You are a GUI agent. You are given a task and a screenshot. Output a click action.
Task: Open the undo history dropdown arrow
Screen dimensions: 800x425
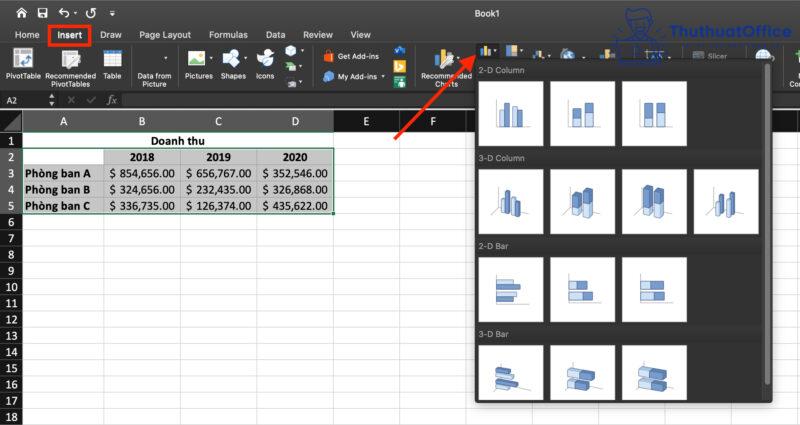[76, 13]
